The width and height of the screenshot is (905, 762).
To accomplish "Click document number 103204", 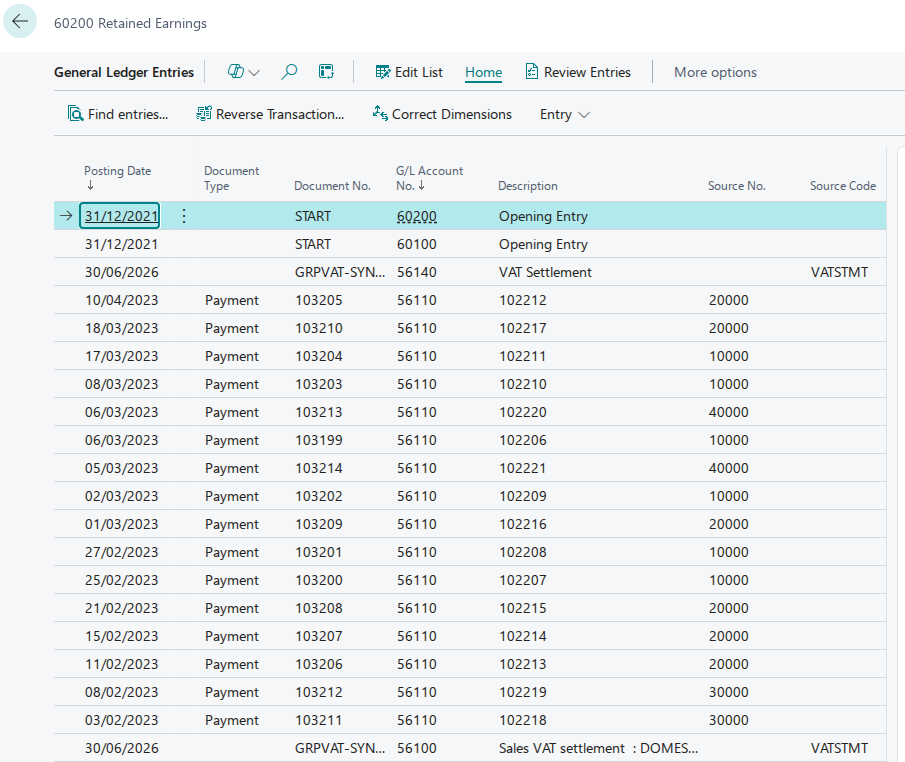I will (x=319, y=356).
